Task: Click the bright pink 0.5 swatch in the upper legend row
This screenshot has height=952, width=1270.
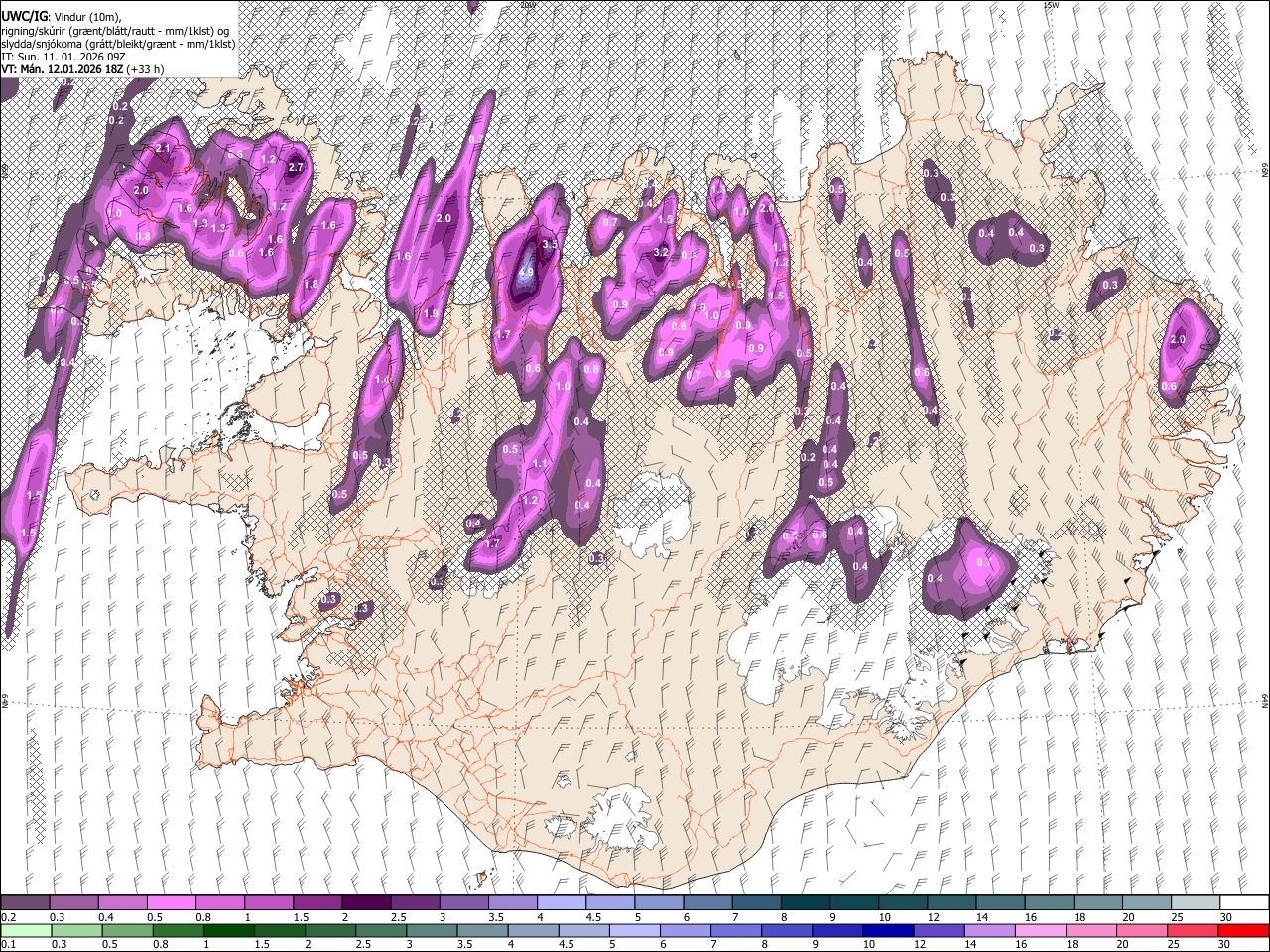Action: pyautogui.click(x=171, y=903)
